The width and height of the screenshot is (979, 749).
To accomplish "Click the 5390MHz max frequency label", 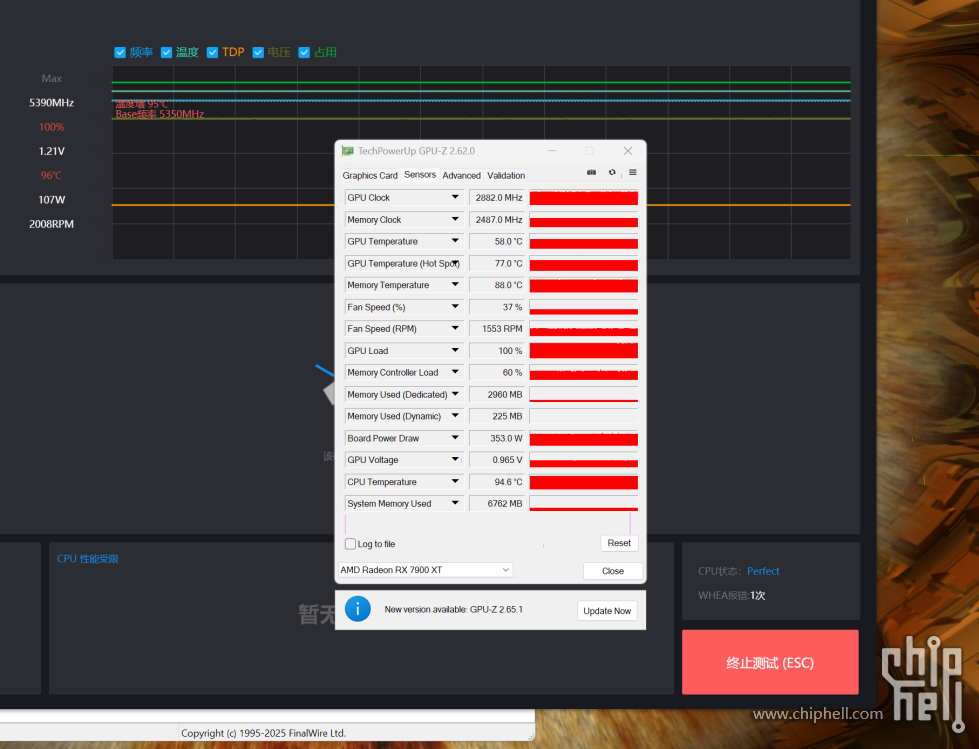I will click(51, 102).
